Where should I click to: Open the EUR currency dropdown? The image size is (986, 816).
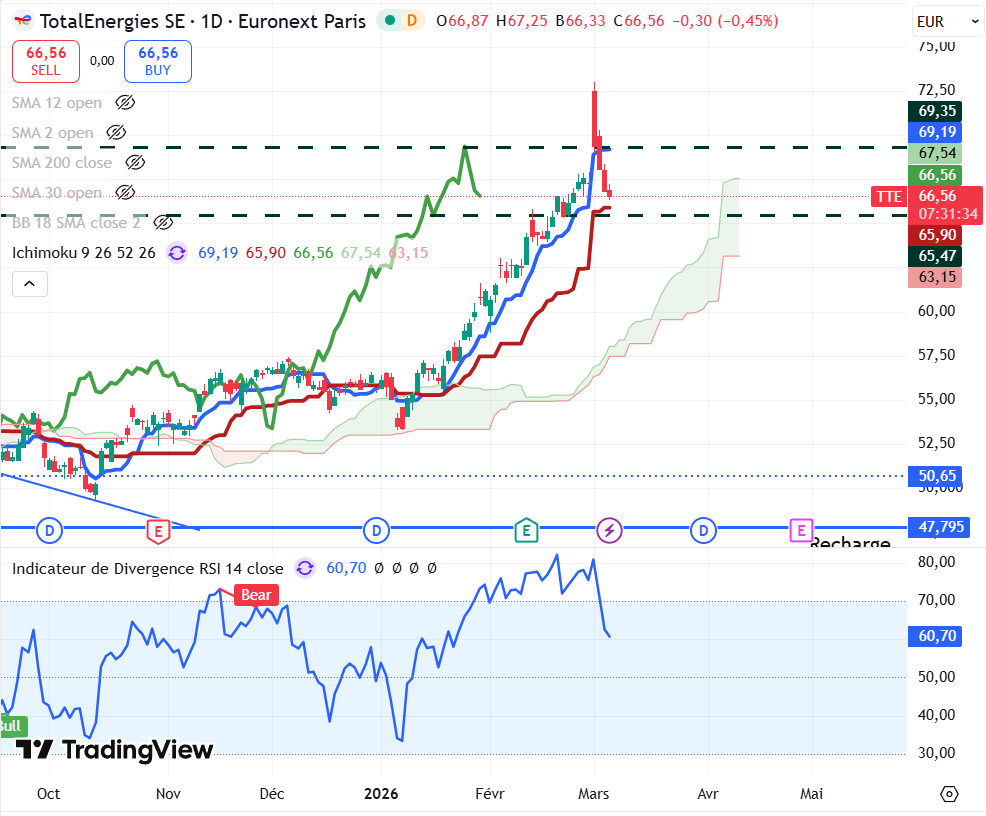(x=947, y=20)
